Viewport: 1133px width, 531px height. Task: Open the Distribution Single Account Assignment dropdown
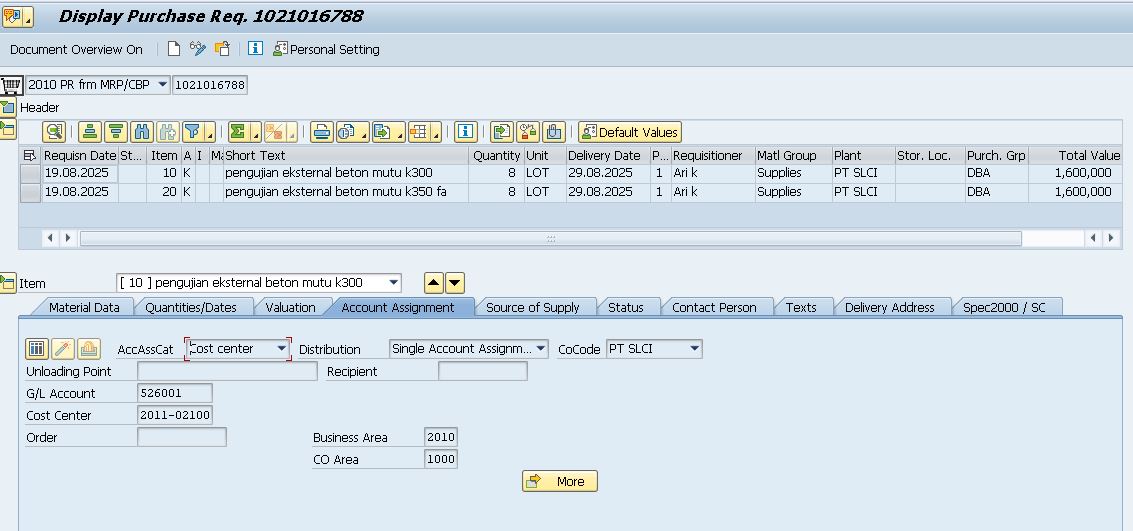point(541,349)
